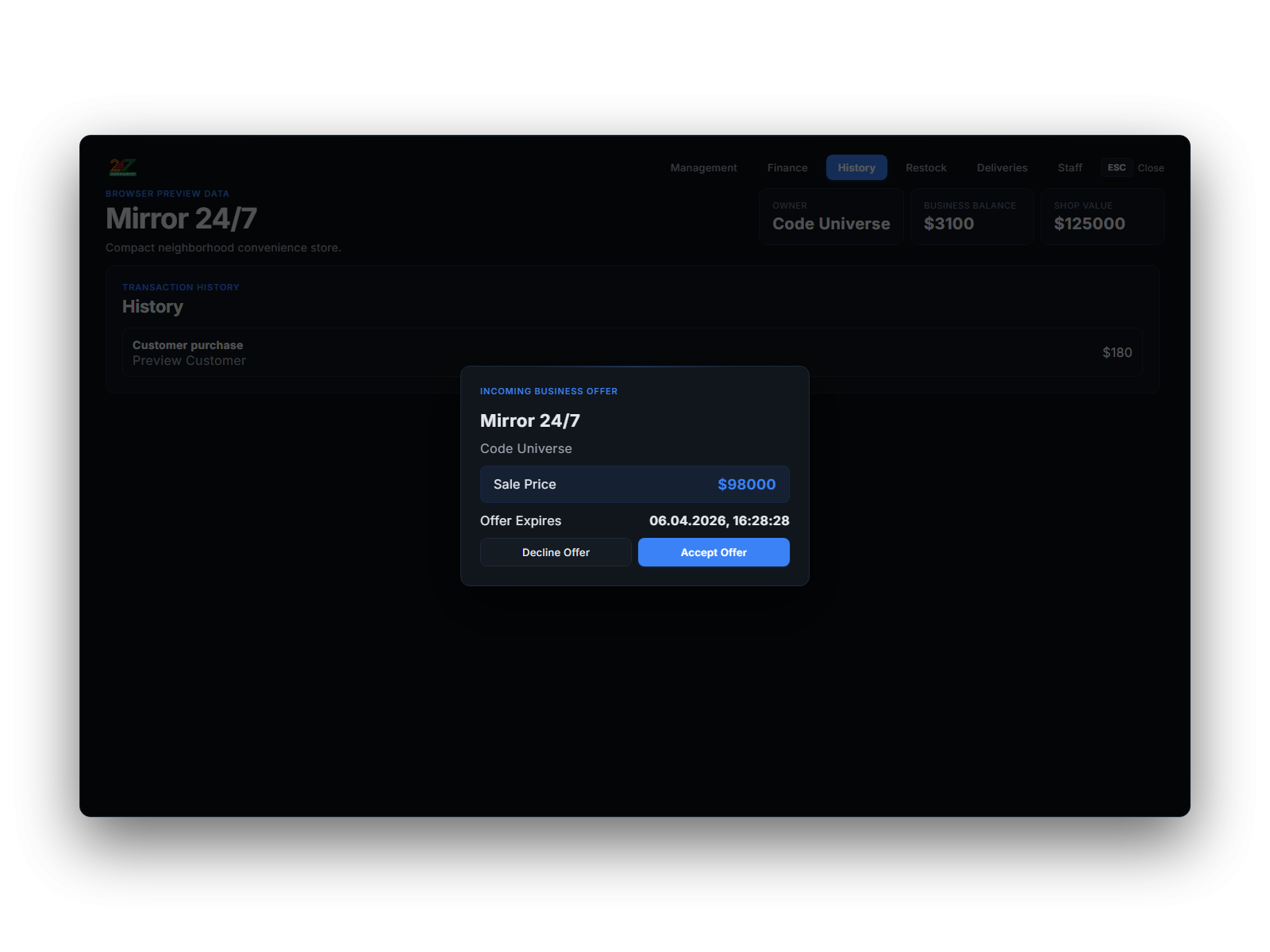Image resolution: width=1270 pixels, height=952 pixels.
Task: Open the Management tab
Action: 703,167
